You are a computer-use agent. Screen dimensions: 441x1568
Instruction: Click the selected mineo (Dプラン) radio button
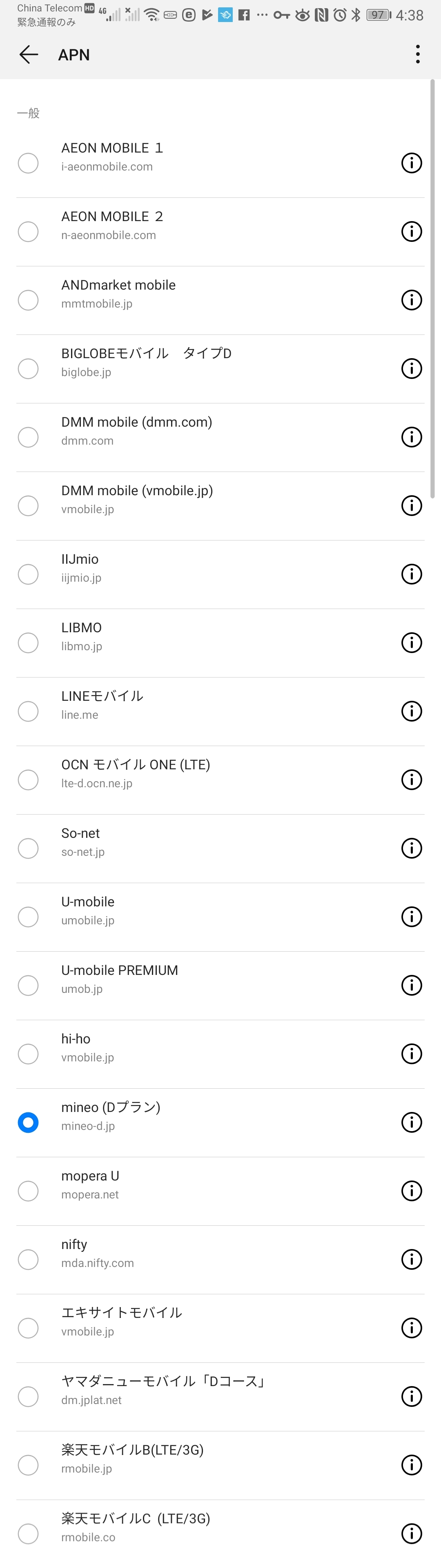click(28, 1123)
